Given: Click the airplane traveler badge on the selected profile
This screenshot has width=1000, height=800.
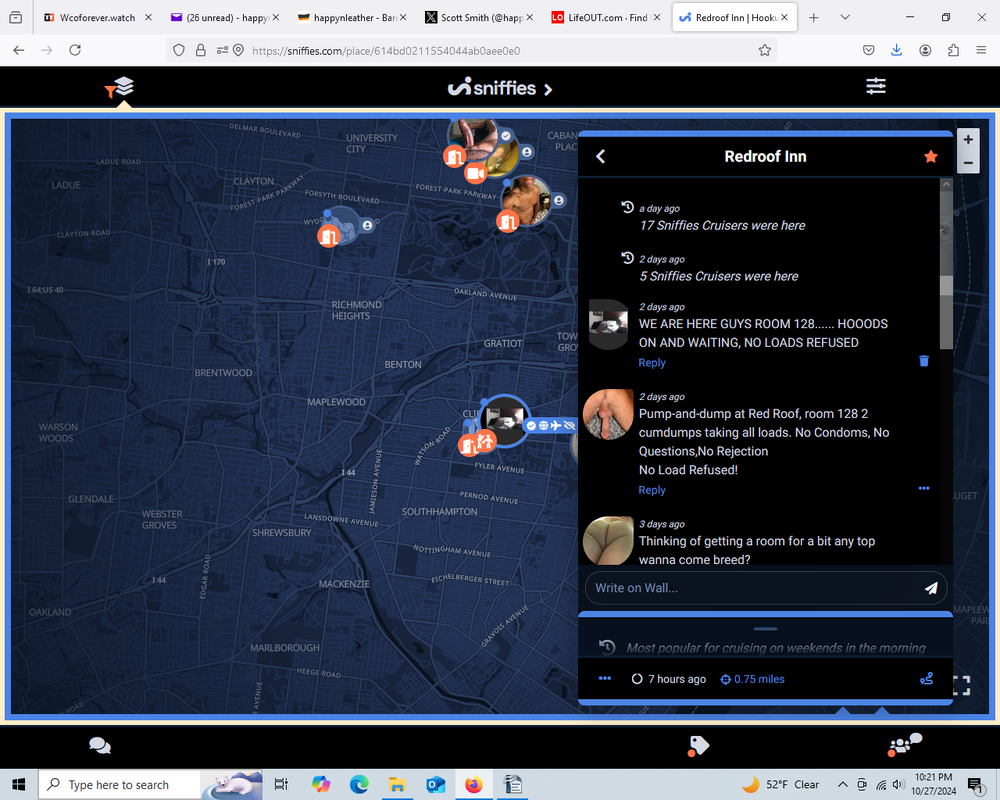Looking at the screenshot, I should coord(556,425).
